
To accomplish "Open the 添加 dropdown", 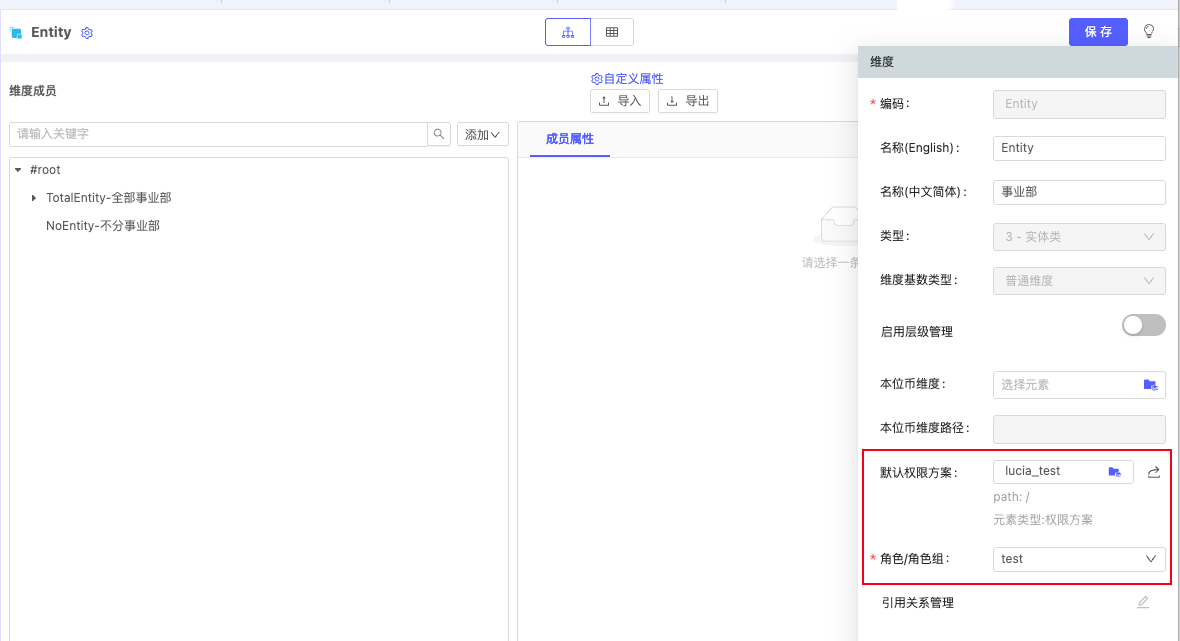I will click(x=483, y=134).
